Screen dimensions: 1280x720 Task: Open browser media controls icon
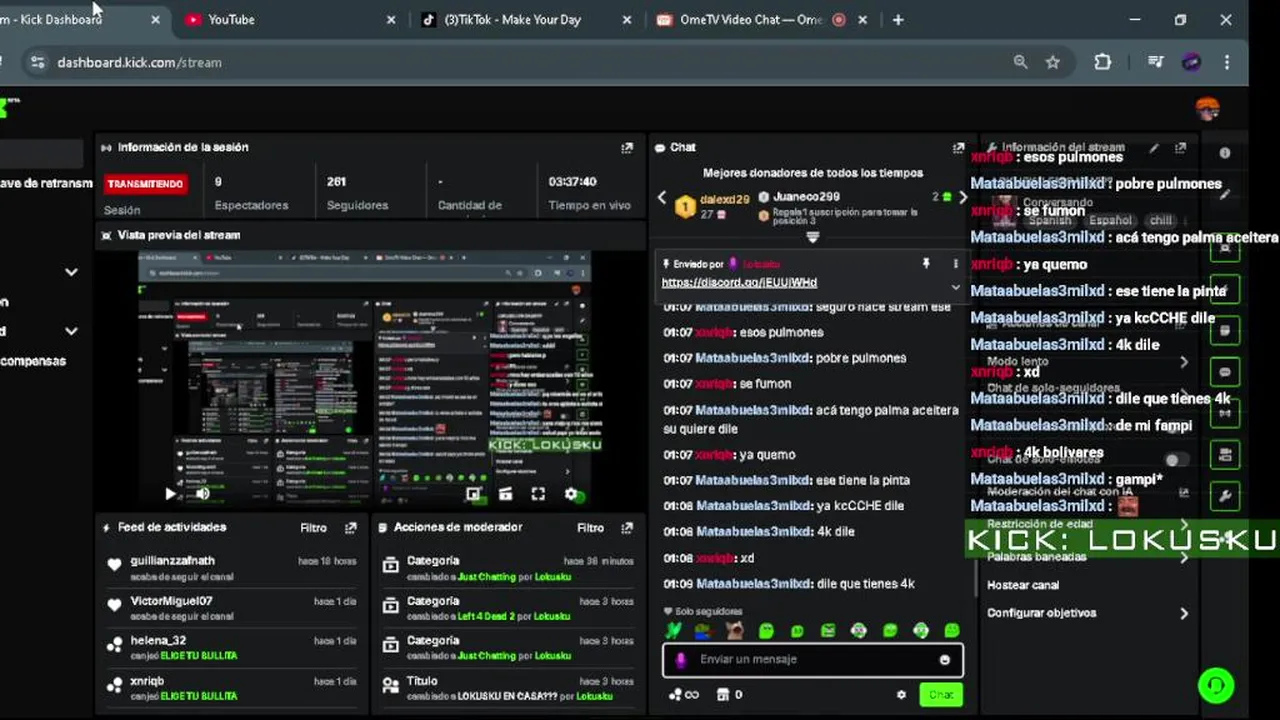[x=1156, y=62]
